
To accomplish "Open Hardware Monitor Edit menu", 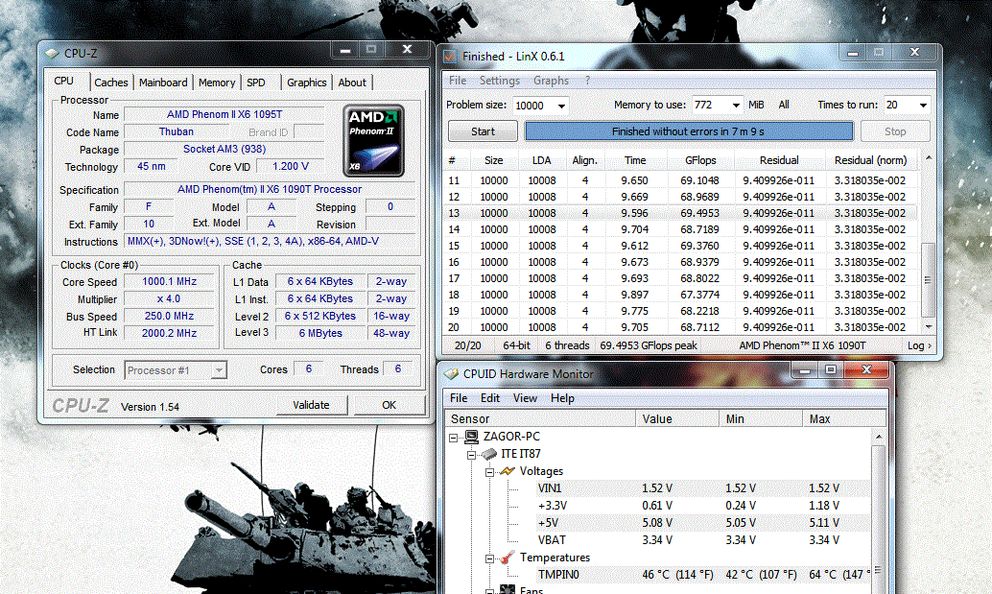I will (490, 398).
